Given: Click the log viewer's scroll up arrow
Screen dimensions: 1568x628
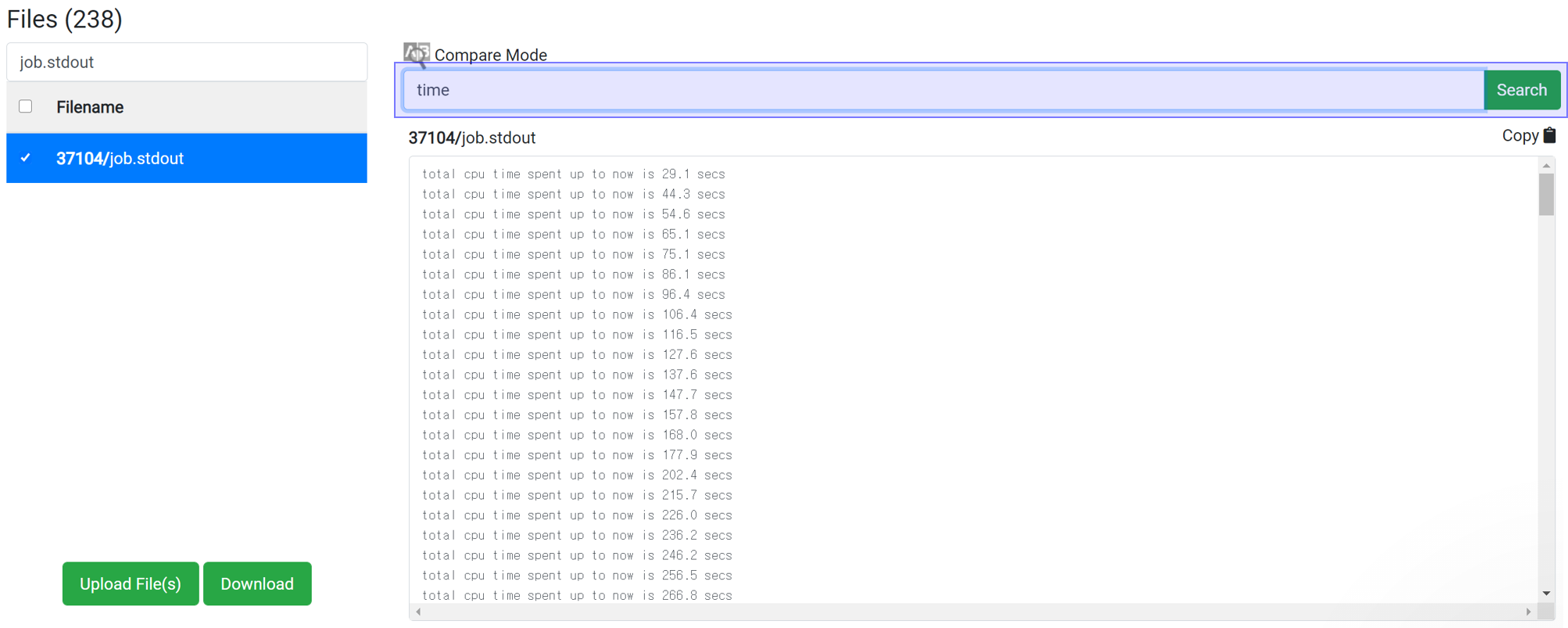Looking at the screenshot, I should [x=1546, y=166].
